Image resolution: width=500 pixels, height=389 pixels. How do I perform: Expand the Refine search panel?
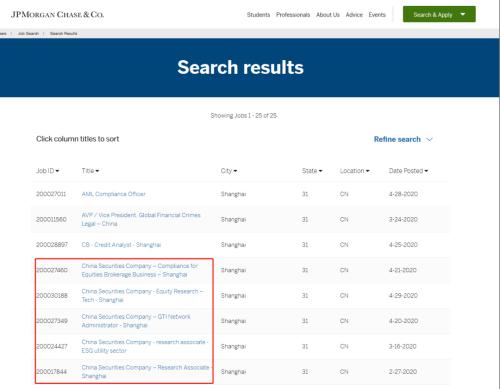[403, 139]
